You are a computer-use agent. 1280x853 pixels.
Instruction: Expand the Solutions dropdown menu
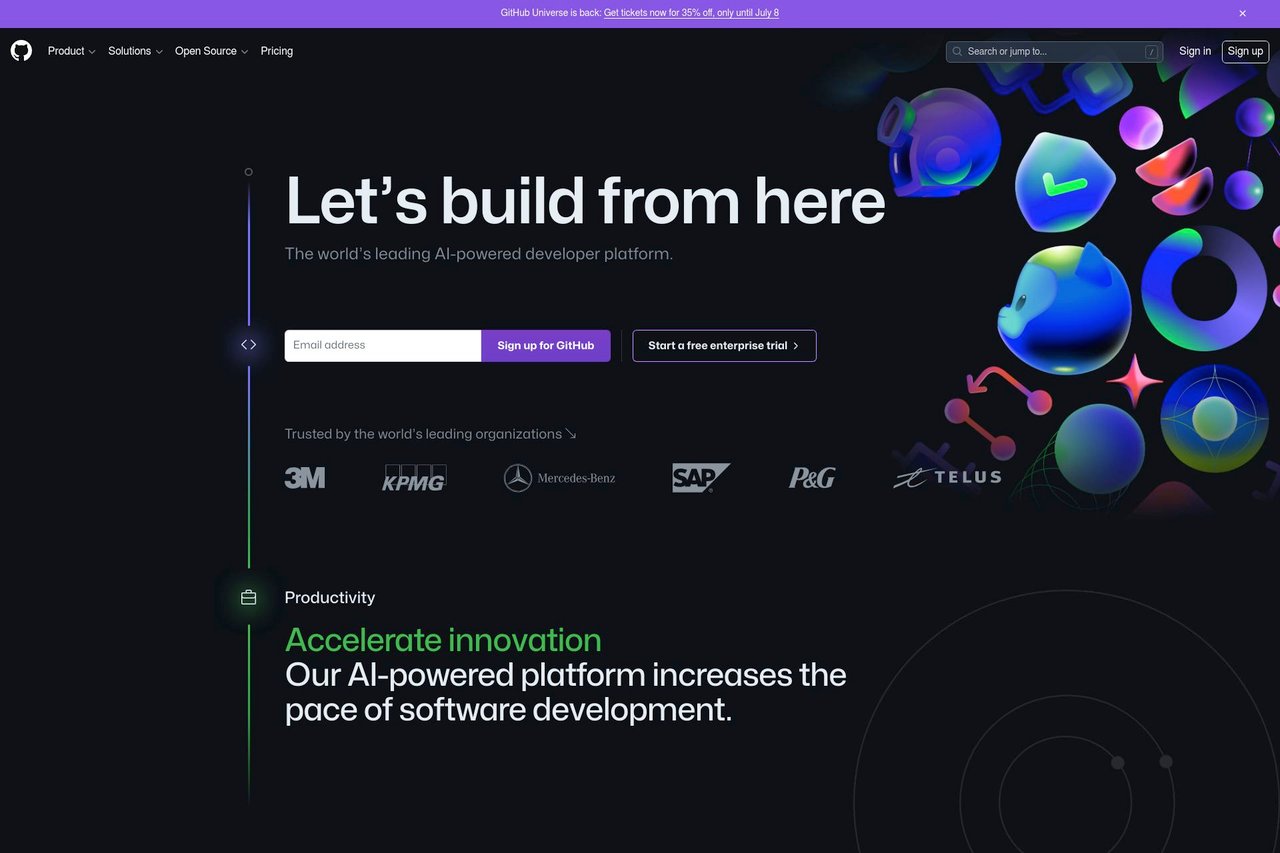135,51
